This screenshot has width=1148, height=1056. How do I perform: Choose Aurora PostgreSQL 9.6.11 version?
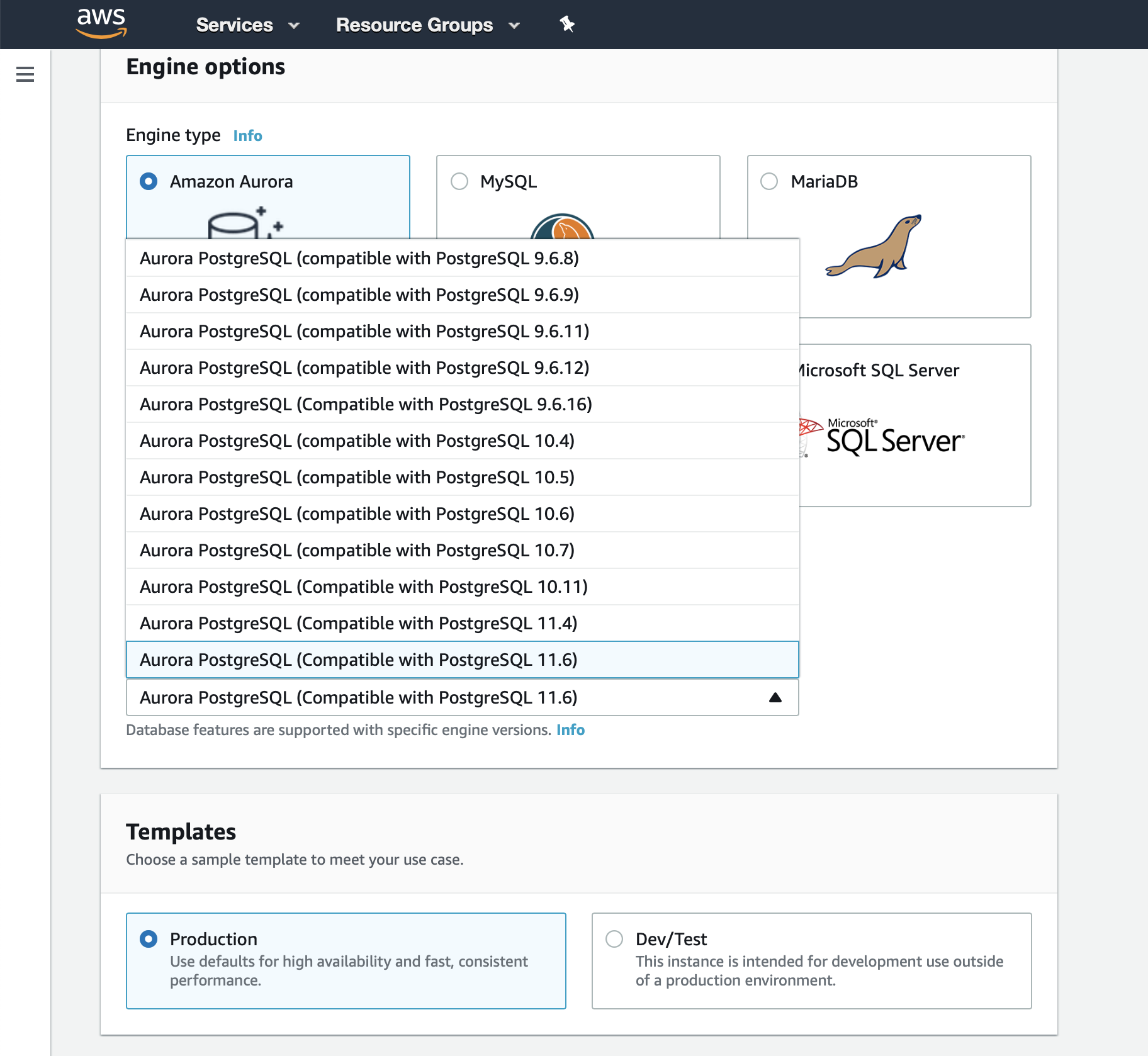tap(463, 331)
